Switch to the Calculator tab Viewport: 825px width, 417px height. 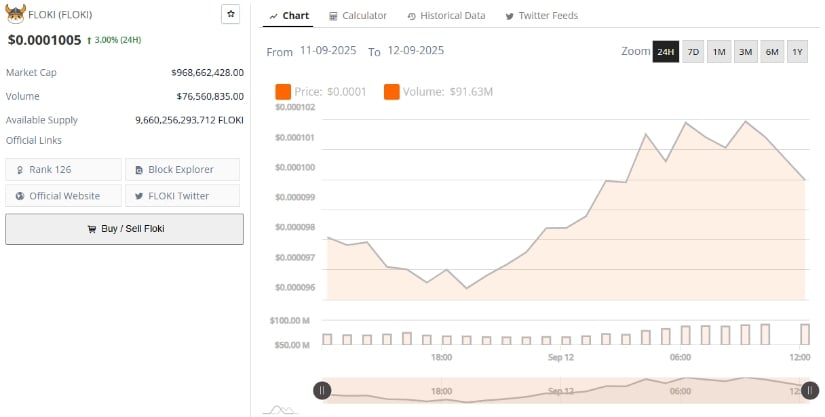click(x=358, y=16)
